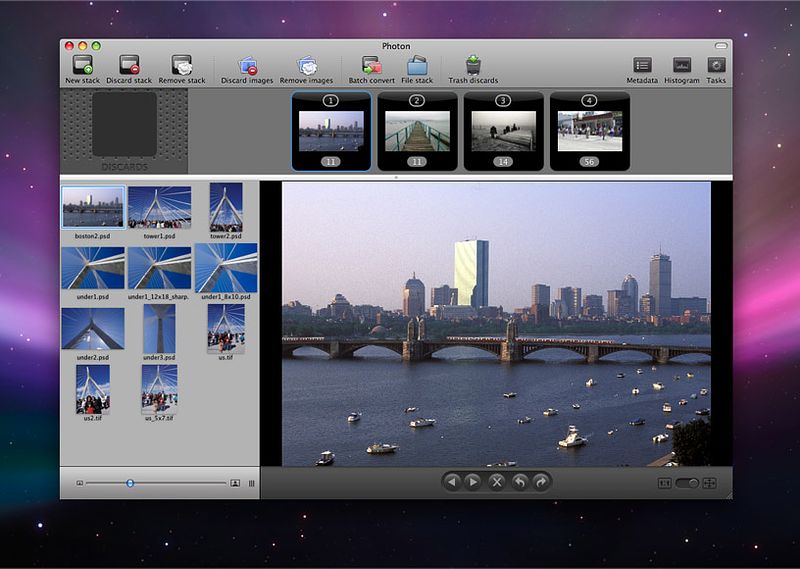Select stack number 2 with the pier photo
Viewport: 800px width, 569px height.
(x=417, y=131)
